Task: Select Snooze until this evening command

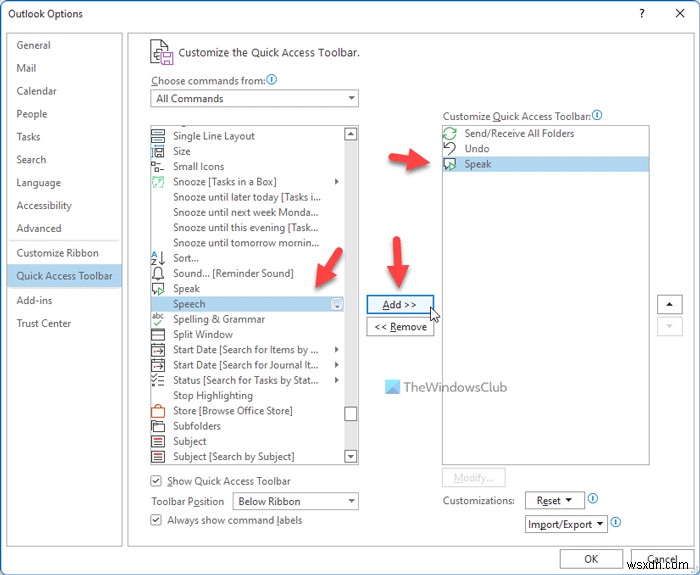Action: (x=246, y=228)
